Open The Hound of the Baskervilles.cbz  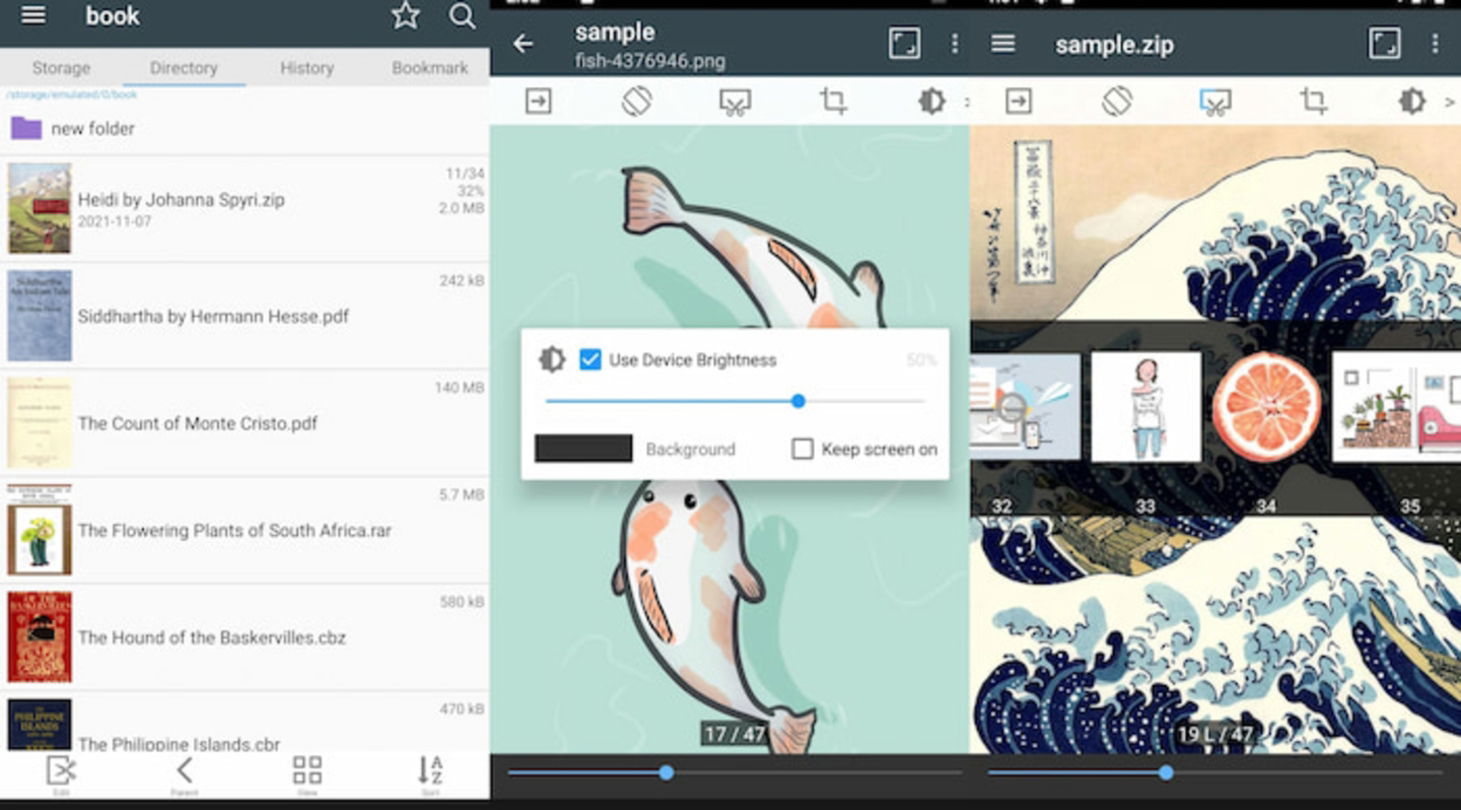(x=245, y=637)
